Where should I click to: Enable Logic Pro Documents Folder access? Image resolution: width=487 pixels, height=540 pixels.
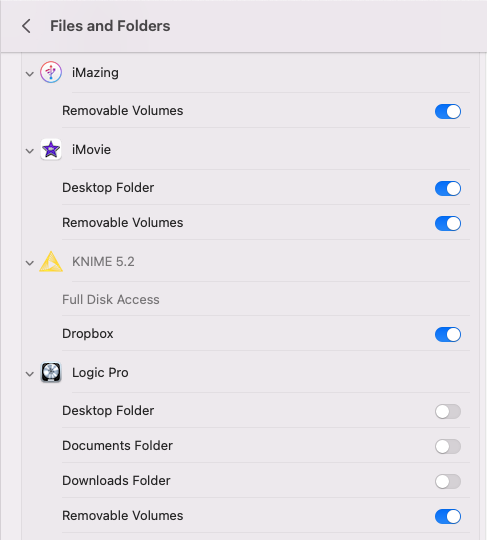[x=448, y=446]
